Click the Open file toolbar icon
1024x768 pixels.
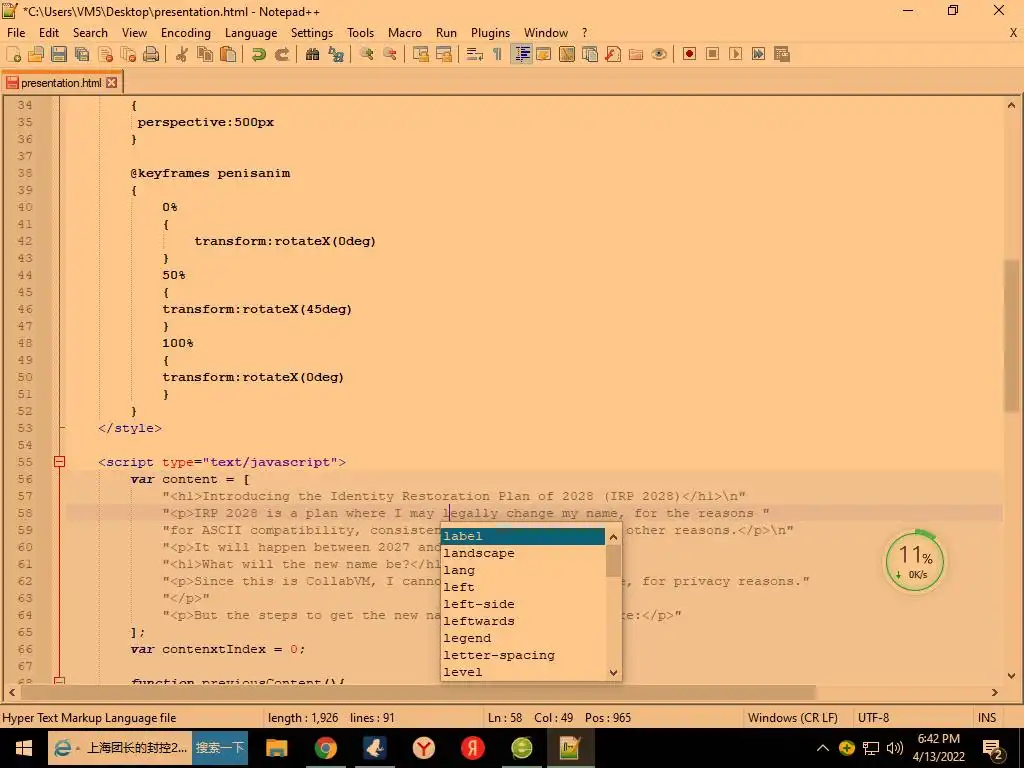tap(36, 54)
